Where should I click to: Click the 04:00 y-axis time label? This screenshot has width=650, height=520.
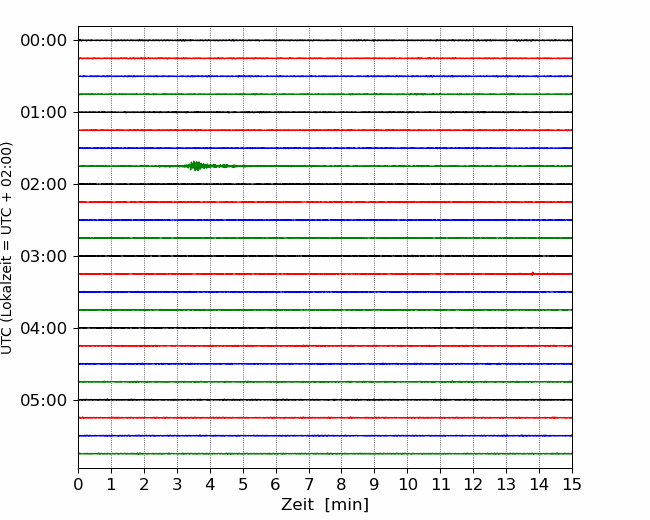coord(44,328)
